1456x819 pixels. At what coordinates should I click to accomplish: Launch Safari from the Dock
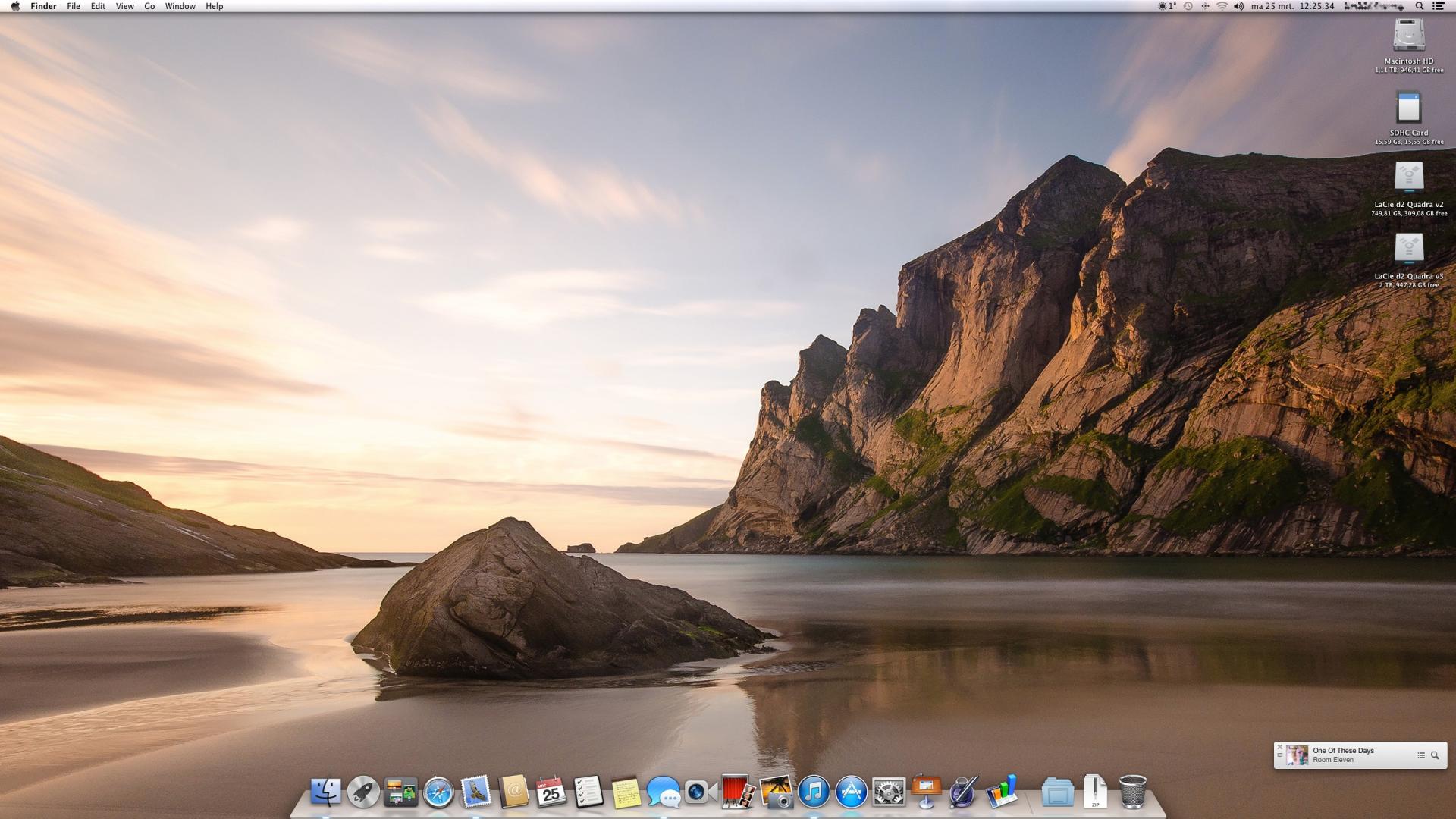pyautogui.click(x=438, y=792)
